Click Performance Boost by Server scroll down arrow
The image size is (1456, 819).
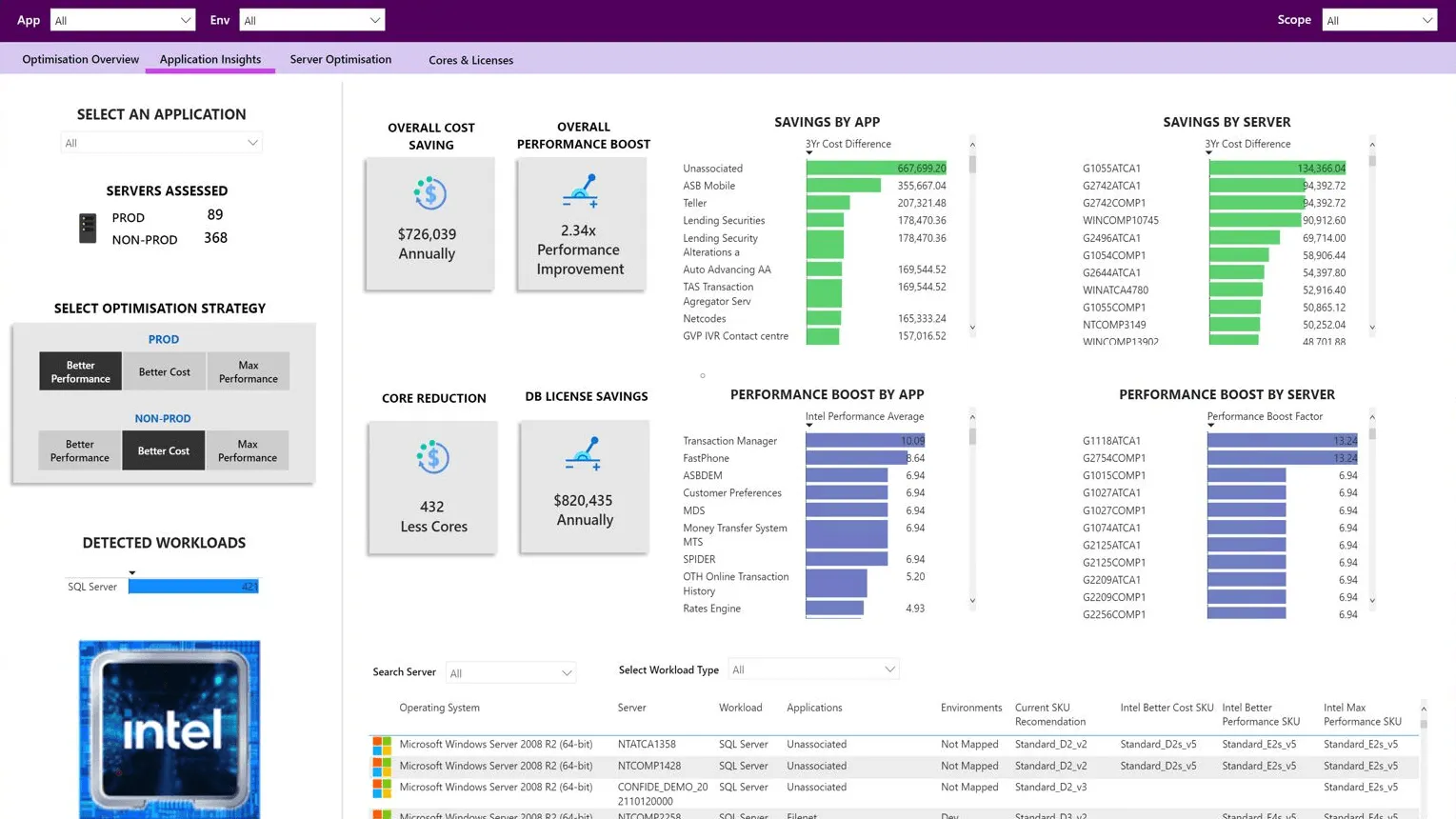1372,601
